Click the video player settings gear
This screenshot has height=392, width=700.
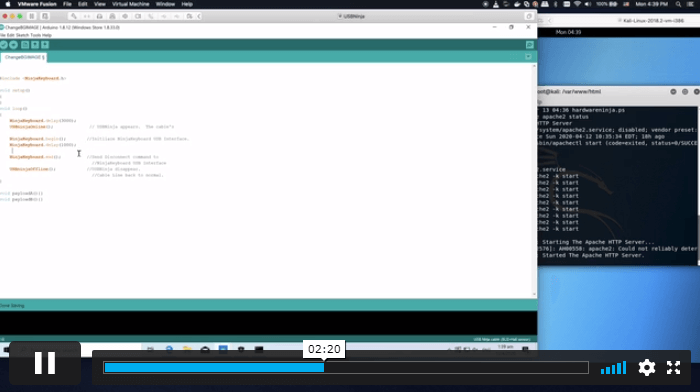click(646, 367)
